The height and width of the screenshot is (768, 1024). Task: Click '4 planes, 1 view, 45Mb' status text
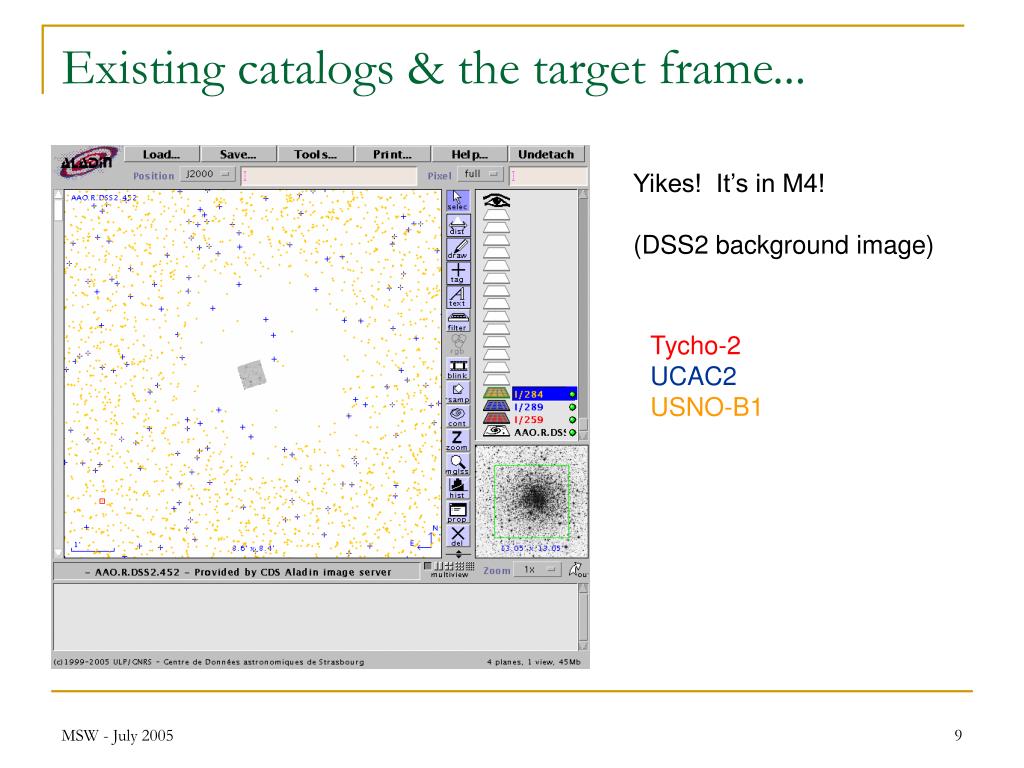pos(534,662)
